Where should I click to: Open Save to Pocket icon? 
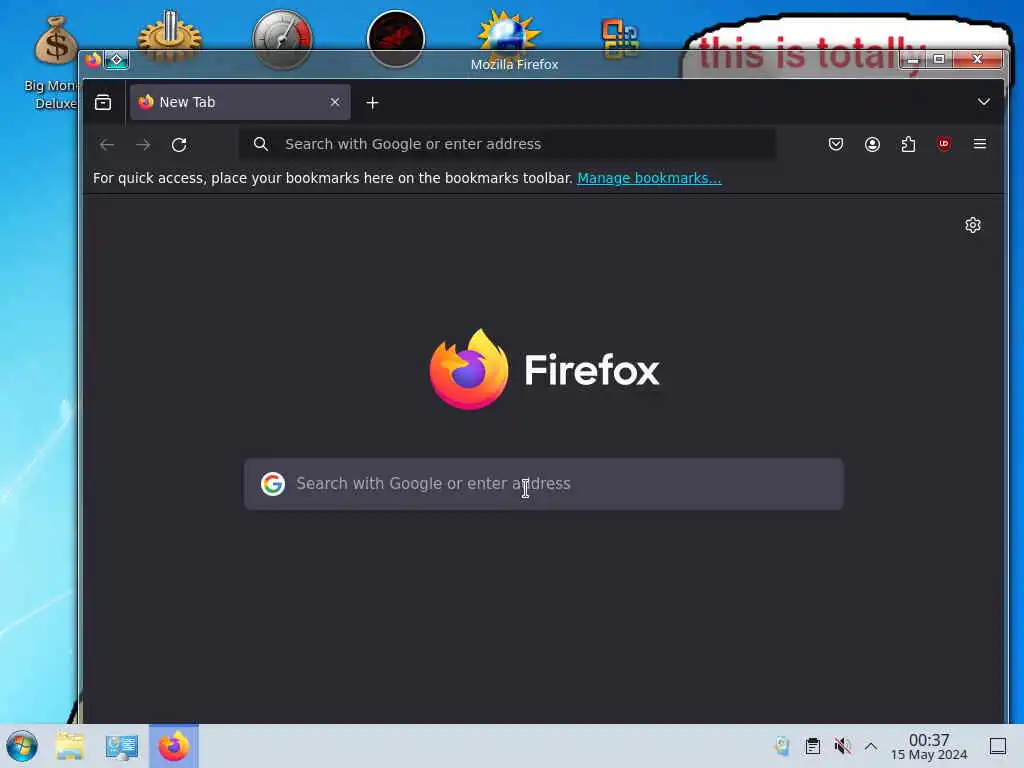[x=836, y=144]
